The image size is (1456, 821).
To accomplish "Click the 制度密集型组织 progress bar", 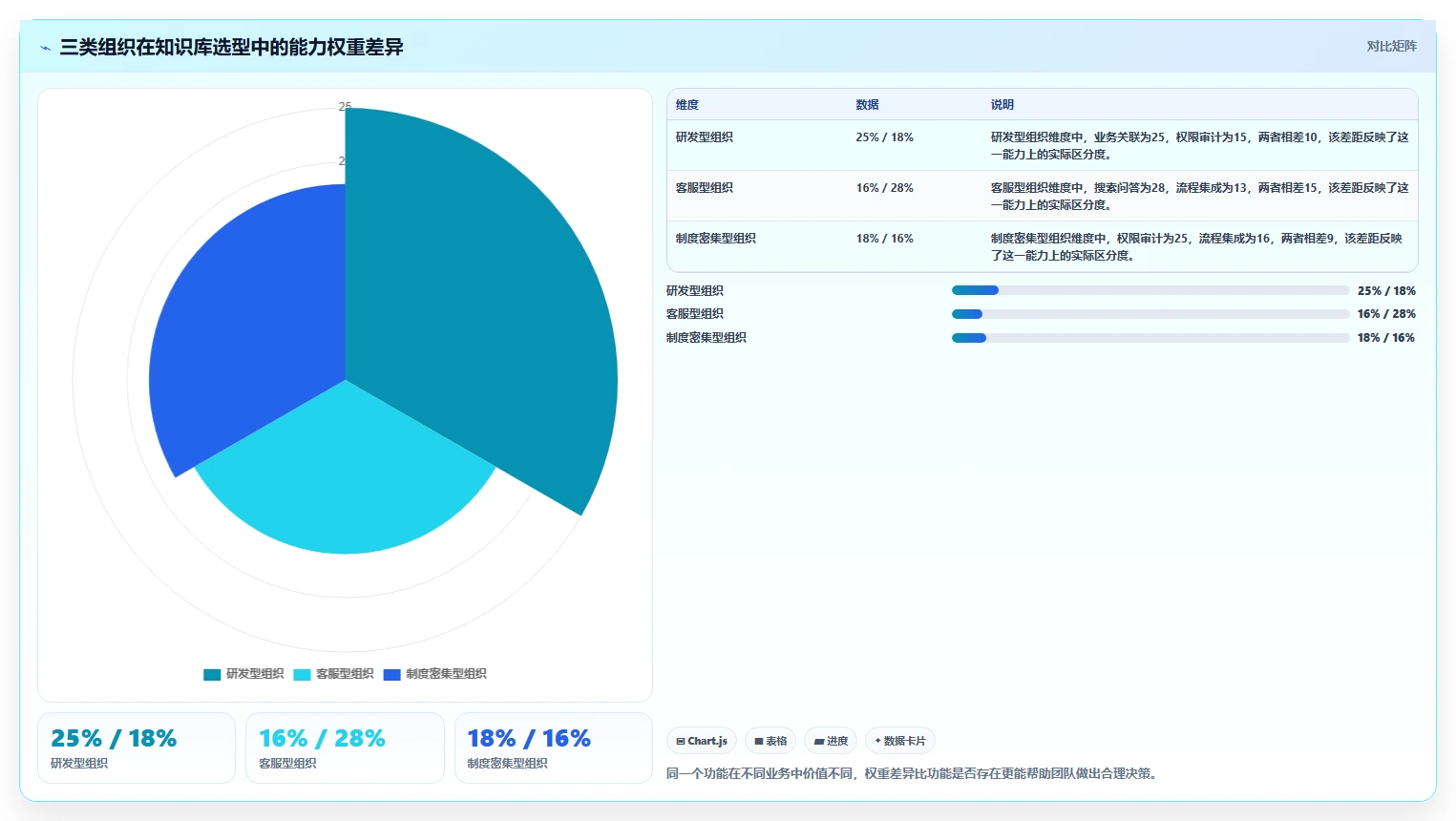I will pos(1150,338).
